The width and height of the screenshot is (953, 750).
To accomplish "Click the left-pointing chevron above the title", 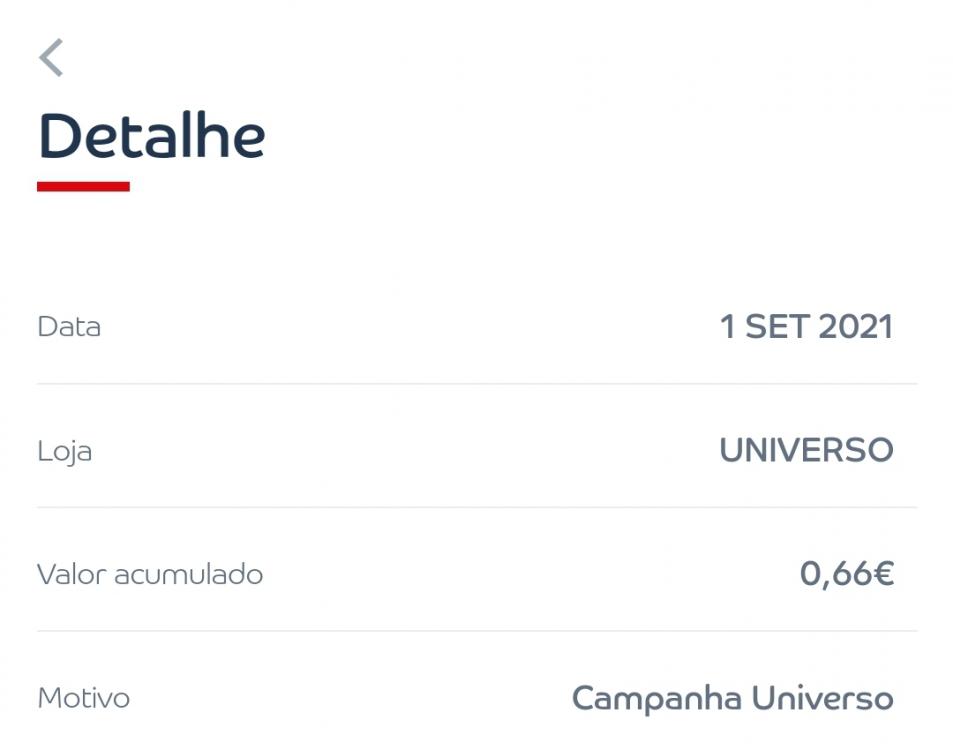I will click(x=52, y=58).
